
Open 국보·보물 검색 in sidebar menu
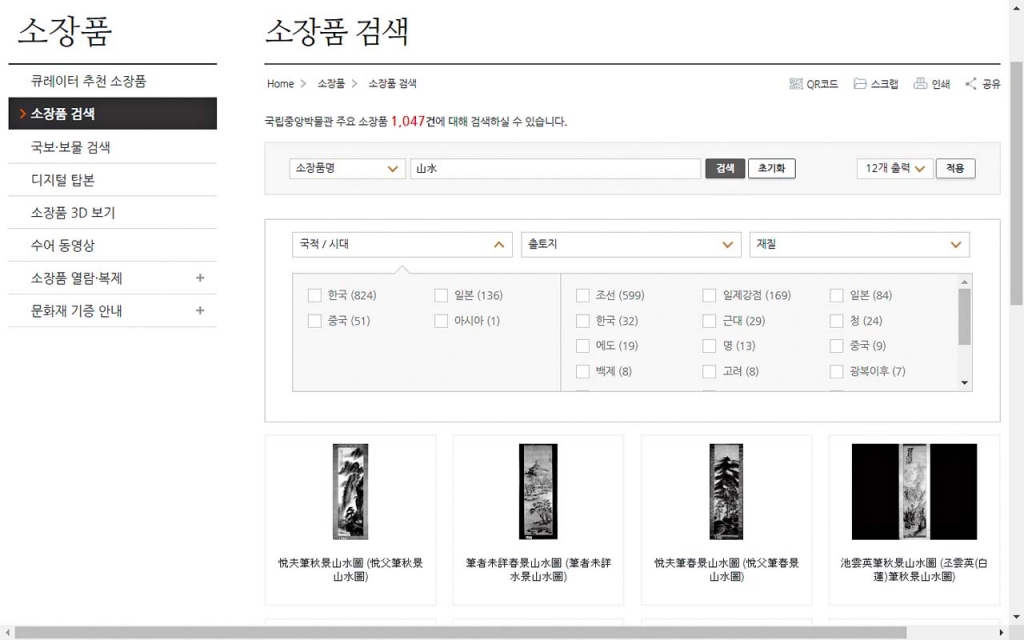(71, 147)
